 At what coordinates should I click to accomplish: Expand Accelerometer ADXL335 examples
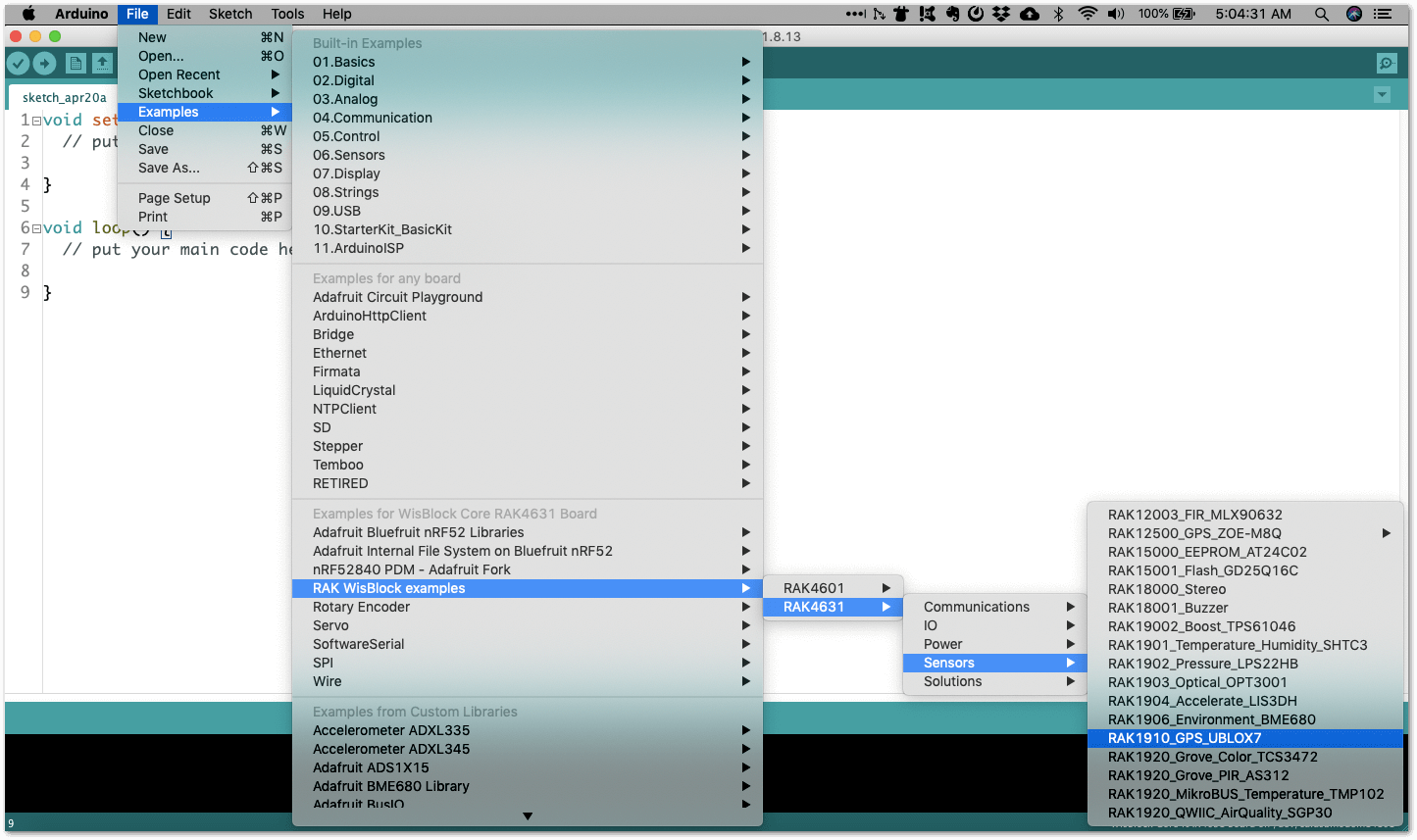(528, 730)
